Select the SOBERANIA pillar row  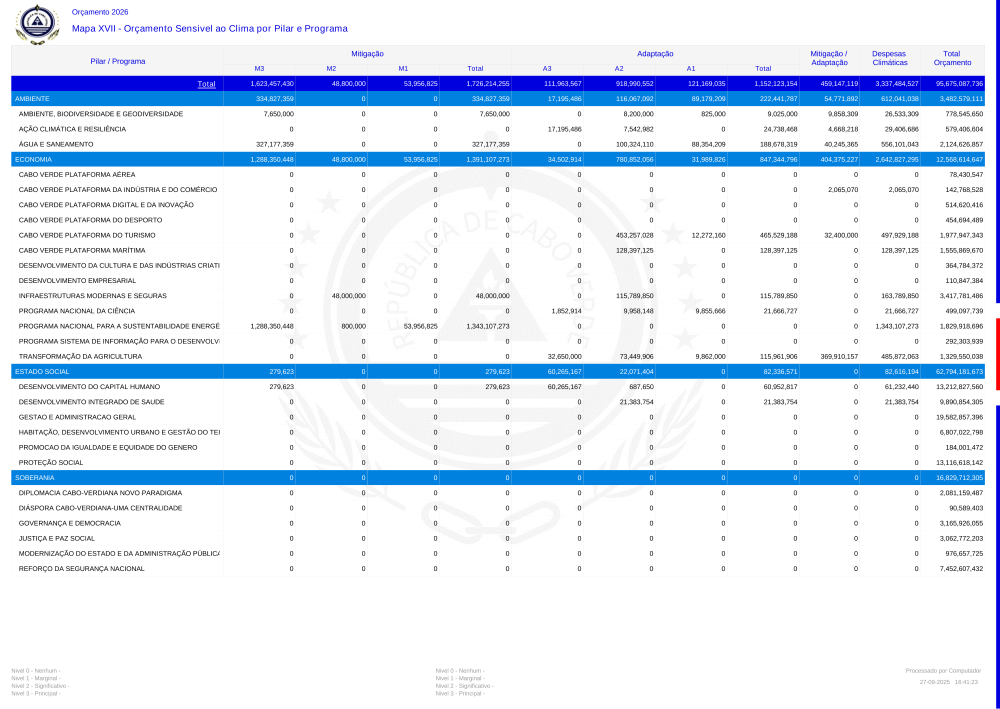[35, 478]
